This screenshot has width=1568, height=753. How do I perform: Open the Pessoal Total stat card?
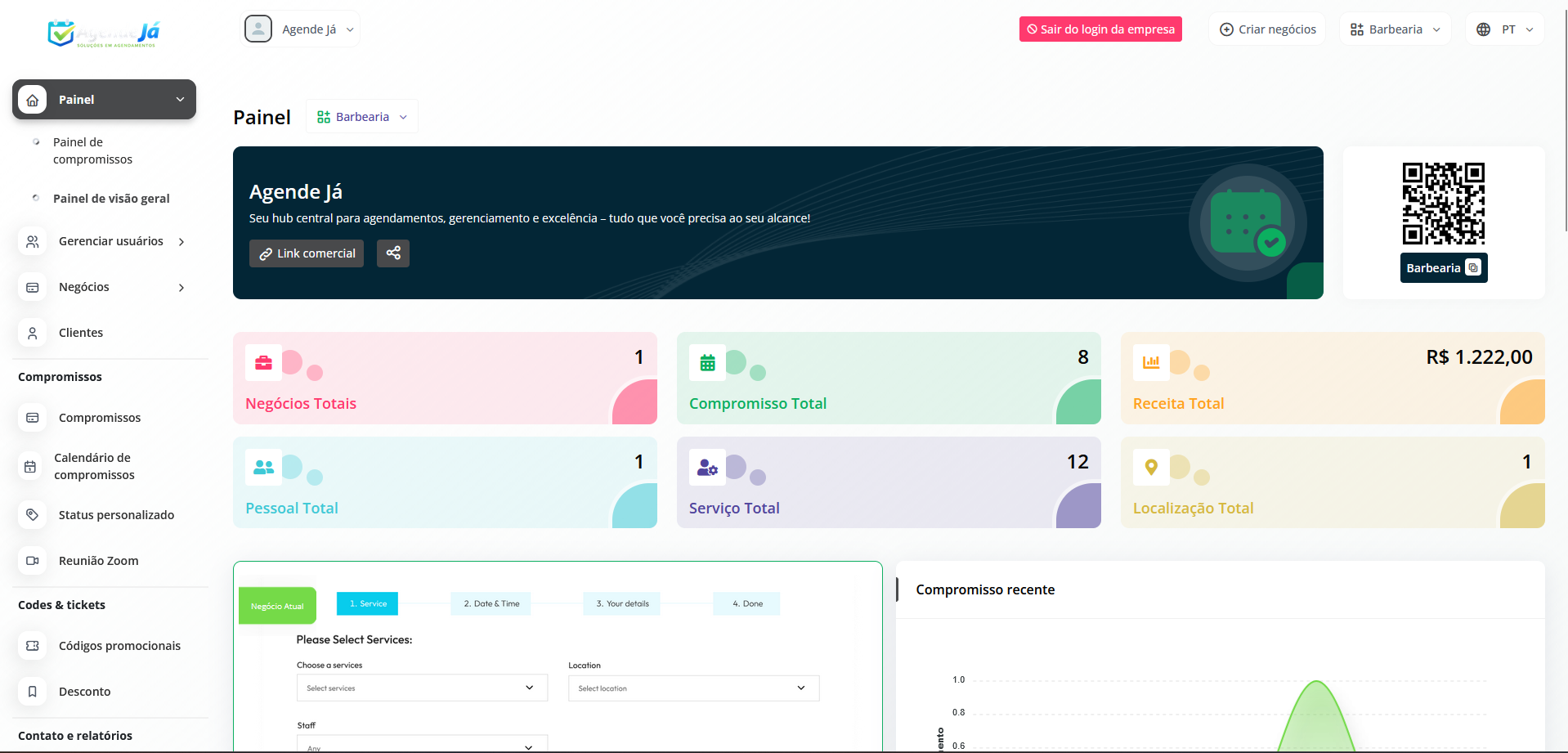tap(445, 482)
